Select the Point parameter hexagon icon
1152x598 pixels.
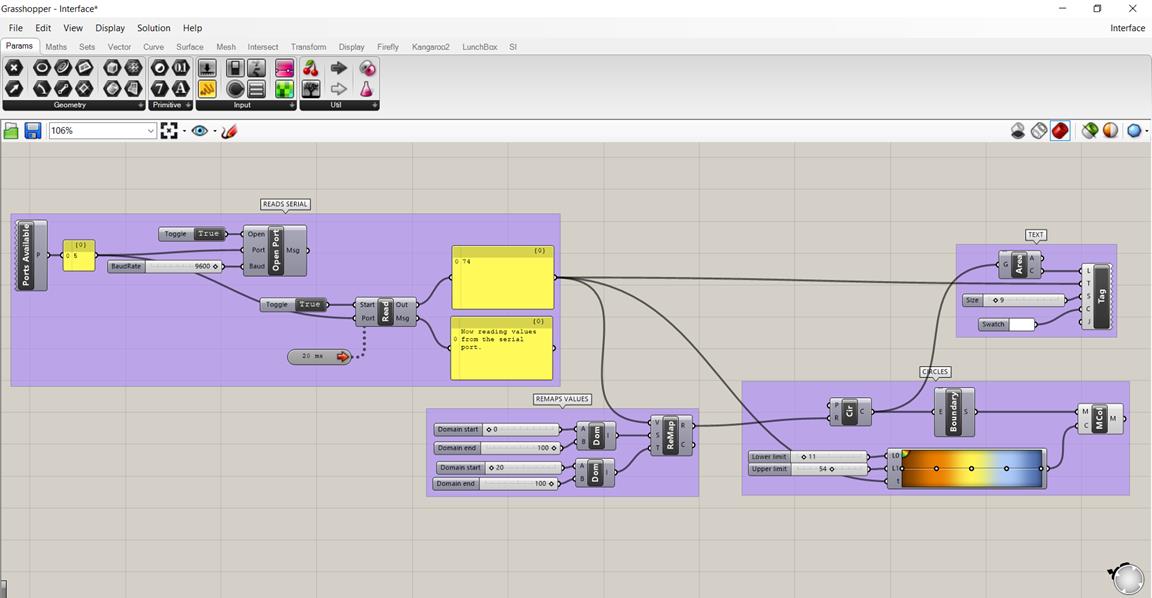[14, 68]
